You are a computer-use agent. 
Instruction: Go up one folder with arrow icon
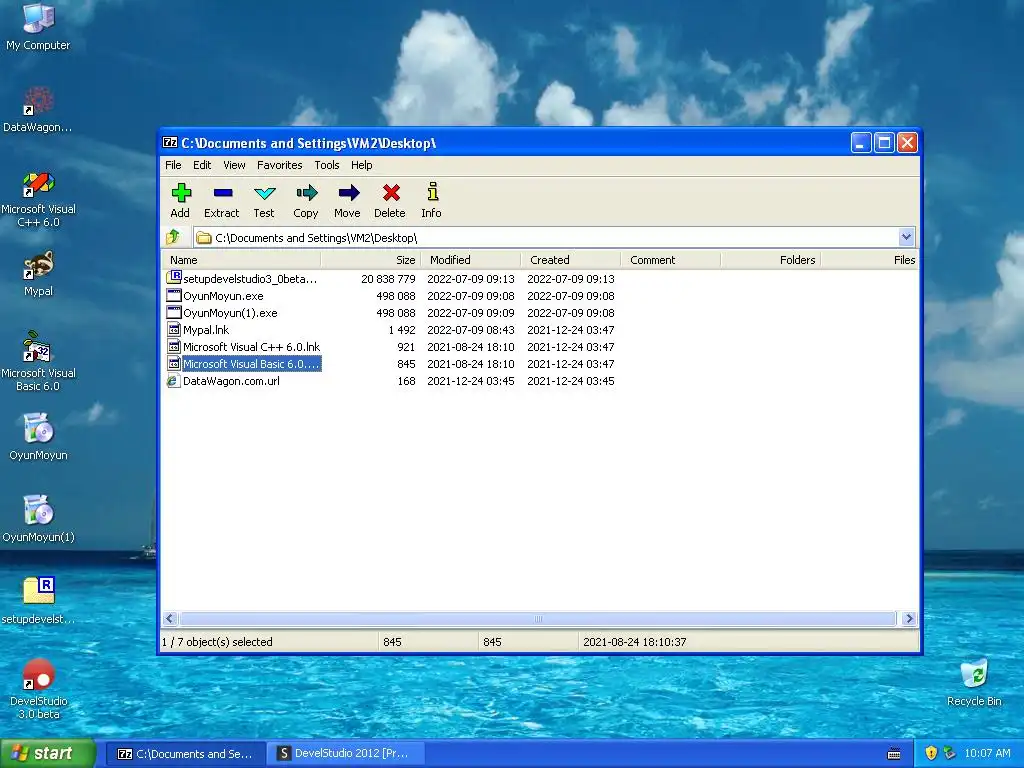tap(174, 237)
